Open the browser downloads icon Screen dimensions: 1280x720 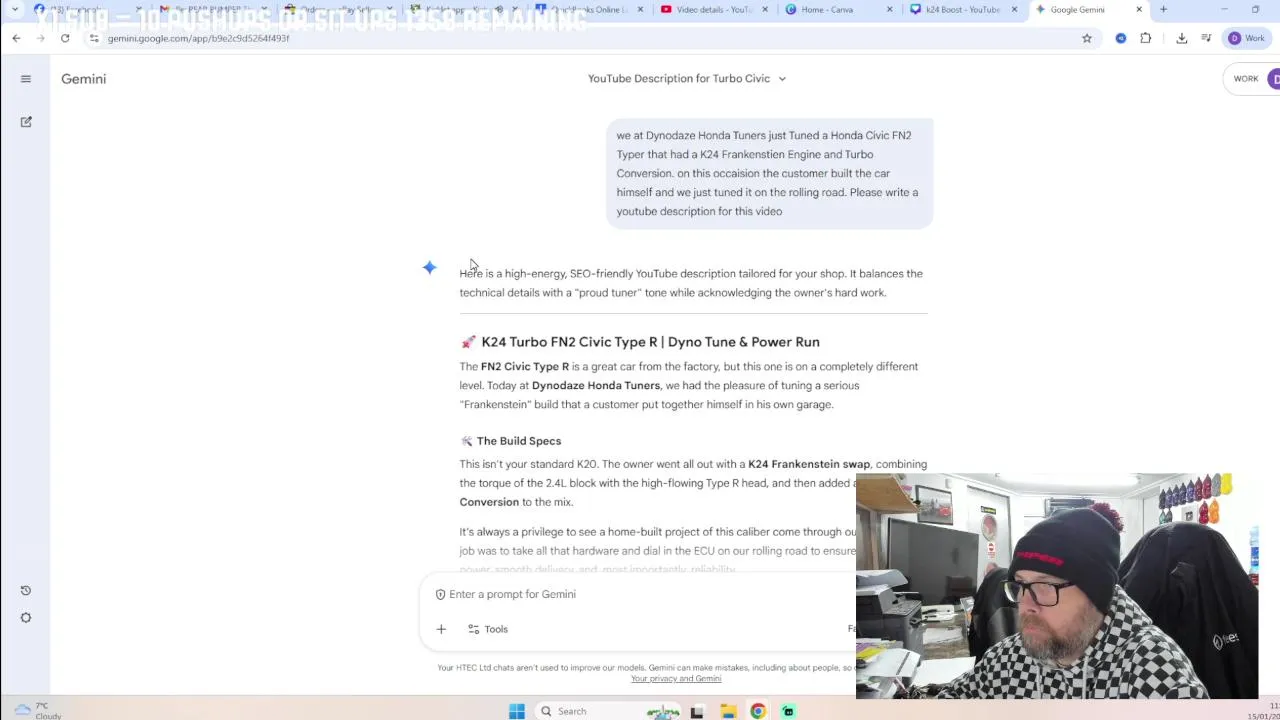click(1182, 38)
